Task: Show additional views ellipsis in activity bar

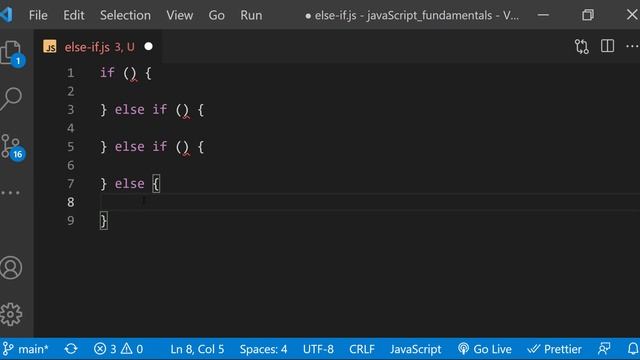Action: click(11, 192)
